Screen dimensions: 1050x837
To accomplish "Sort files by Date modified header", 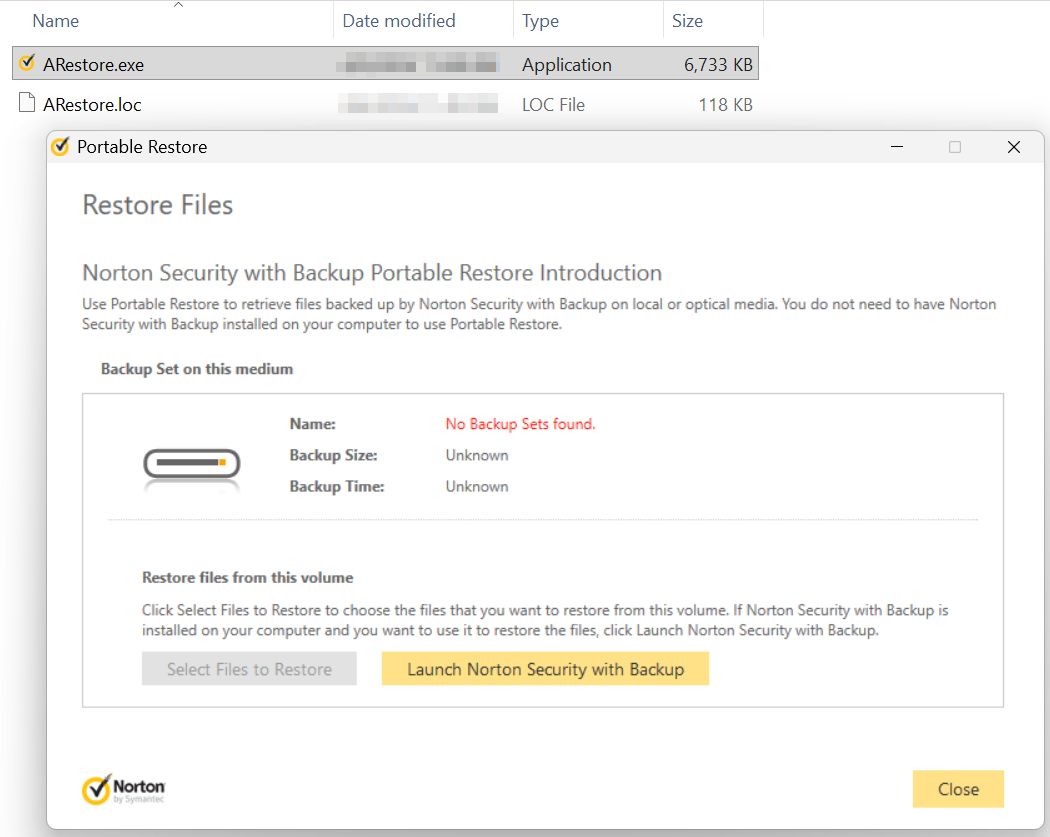I will (398, 21).
